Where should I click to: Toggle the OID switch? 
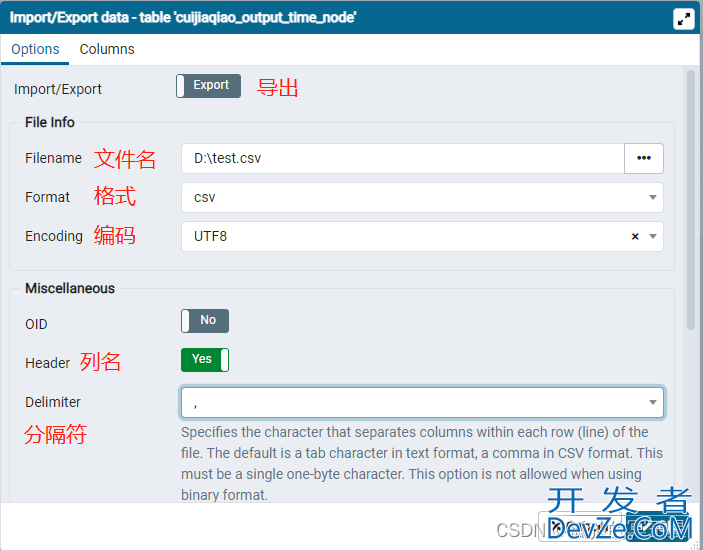coord(205,320)
